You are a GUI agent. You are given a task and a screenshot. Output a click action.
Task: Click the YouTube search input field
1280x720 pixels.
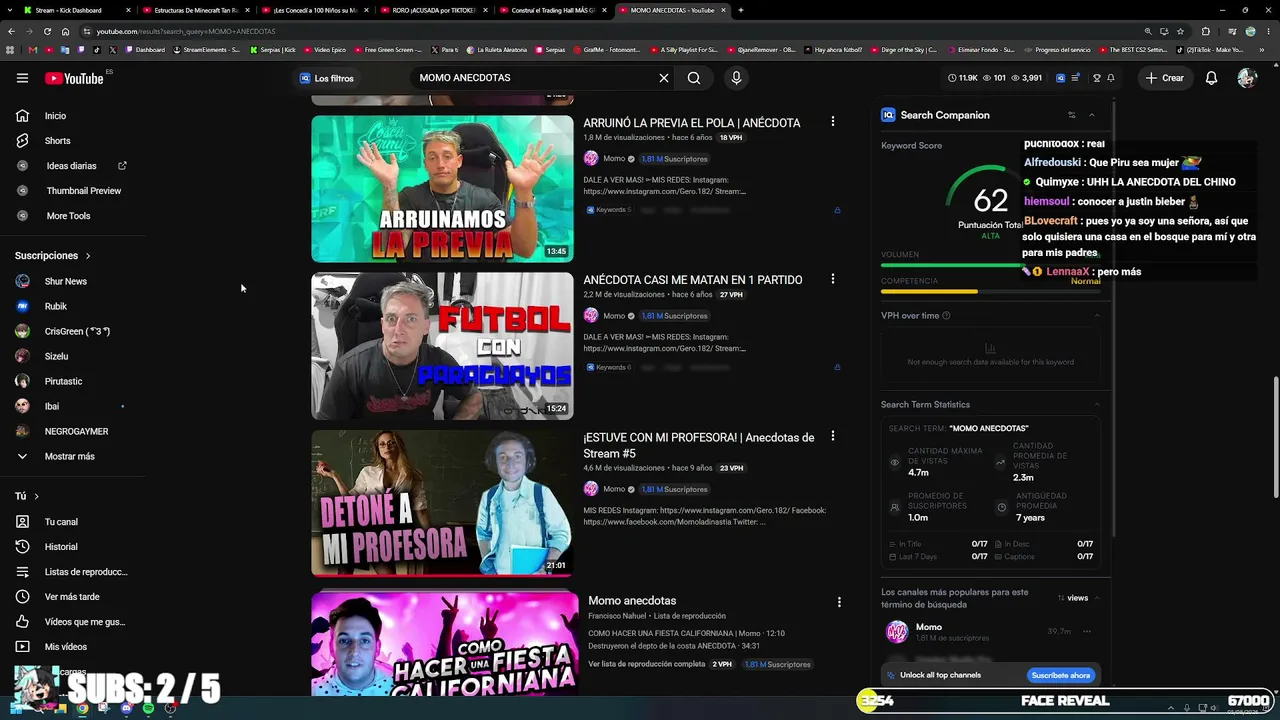point(535,78)
